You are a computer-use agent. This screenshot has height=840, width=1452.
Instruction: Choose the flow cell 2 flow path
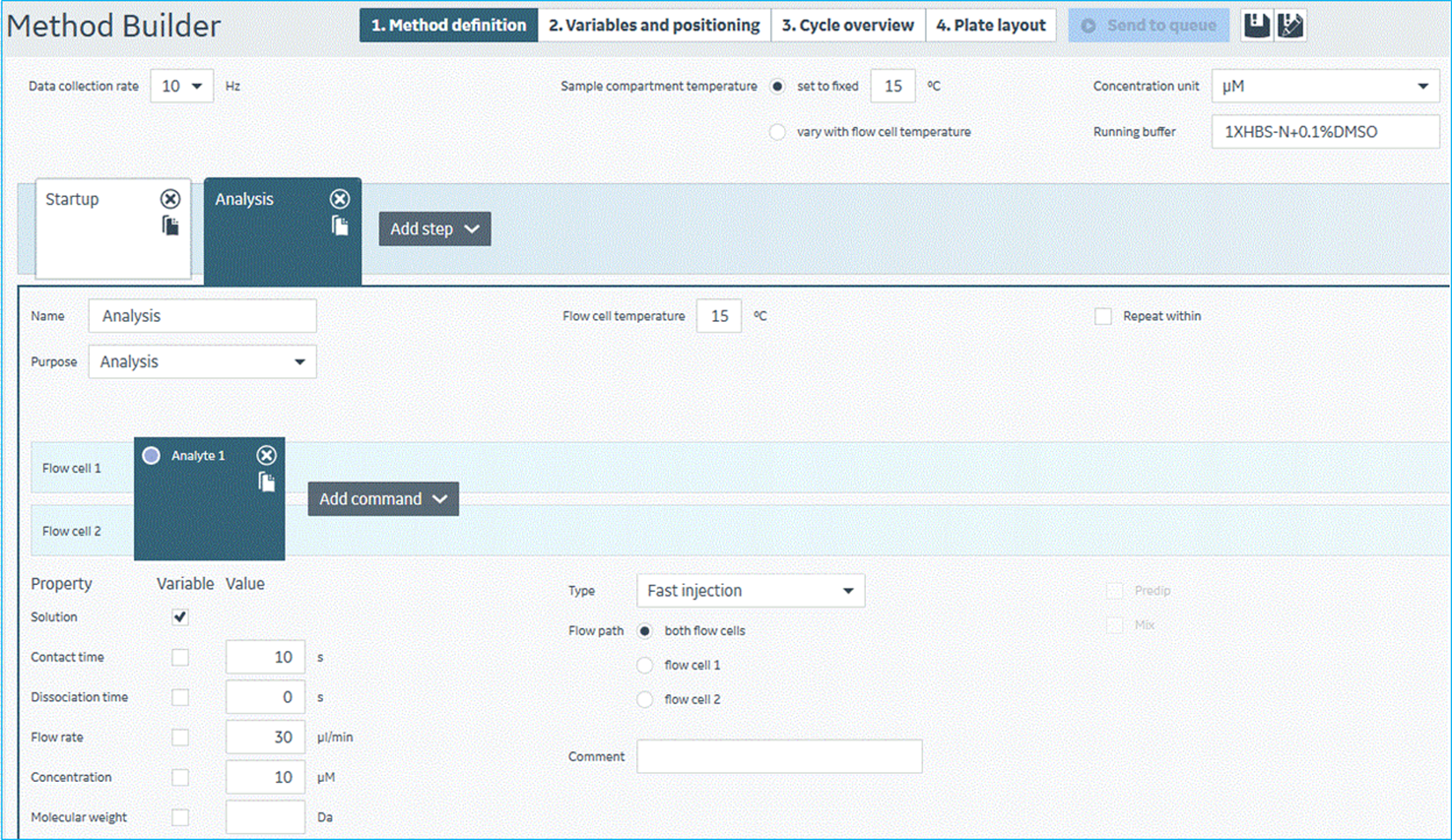click(x=645, y=699)
